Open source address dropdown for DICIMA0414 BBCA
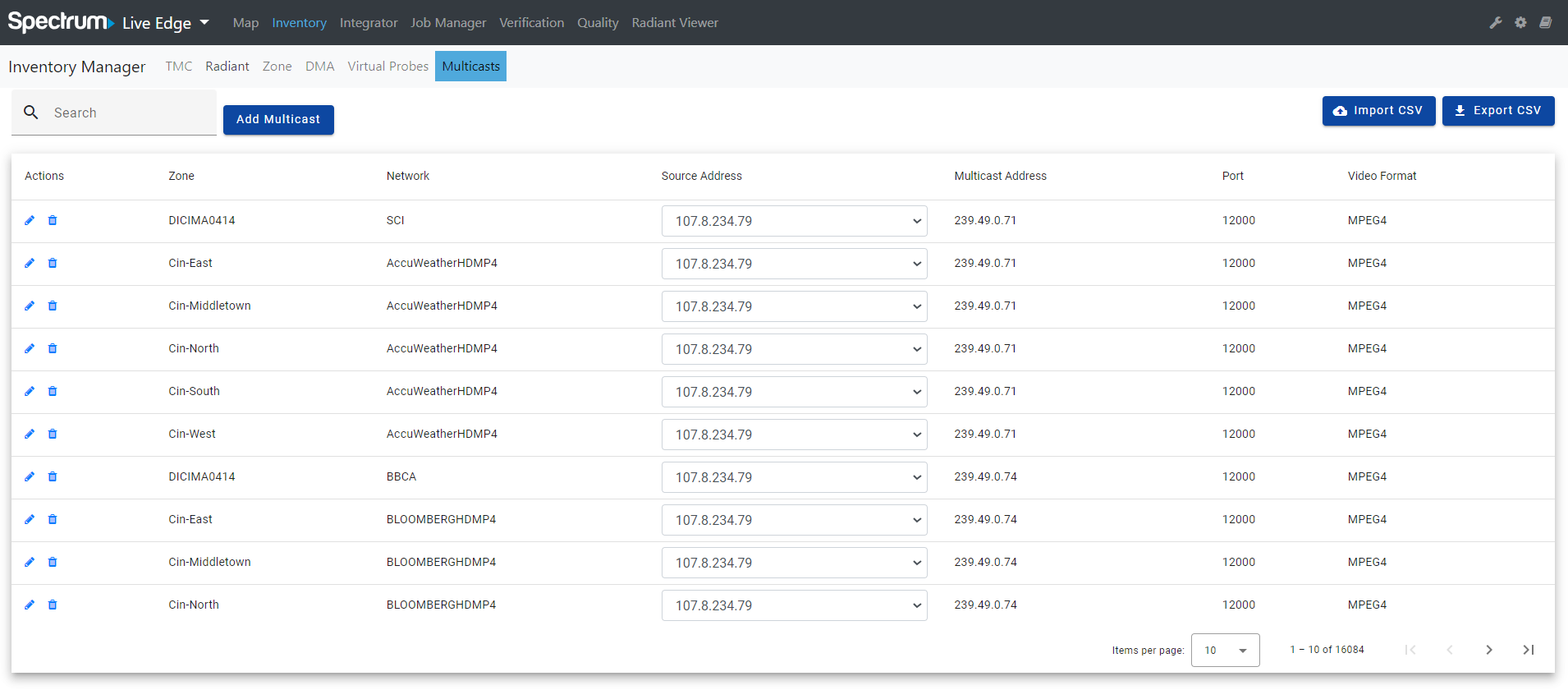Screen dimensions: 1568x690 [795, 477]
